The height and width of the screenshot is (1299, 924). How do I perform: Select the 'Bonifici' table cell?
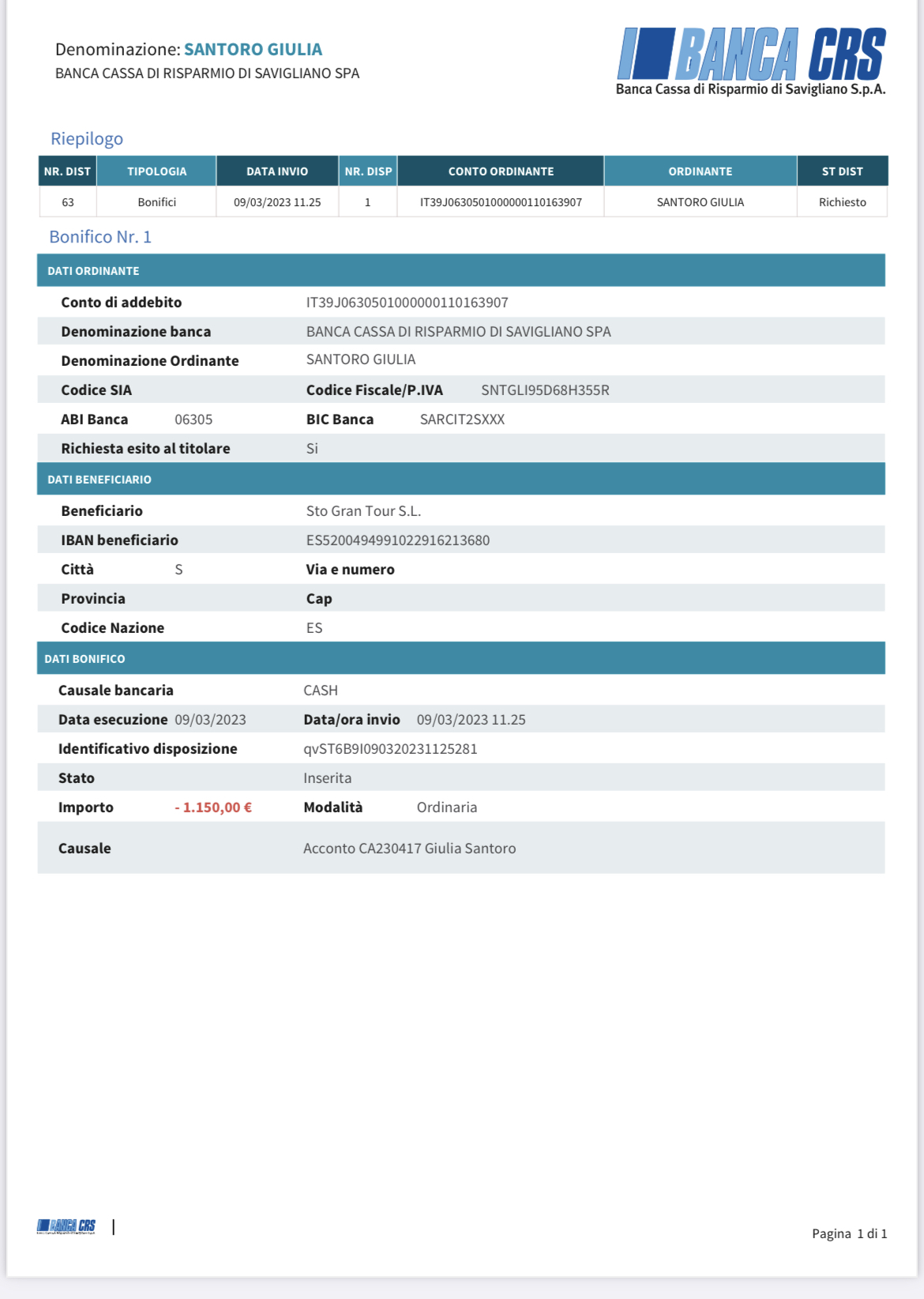pos(156,202)
